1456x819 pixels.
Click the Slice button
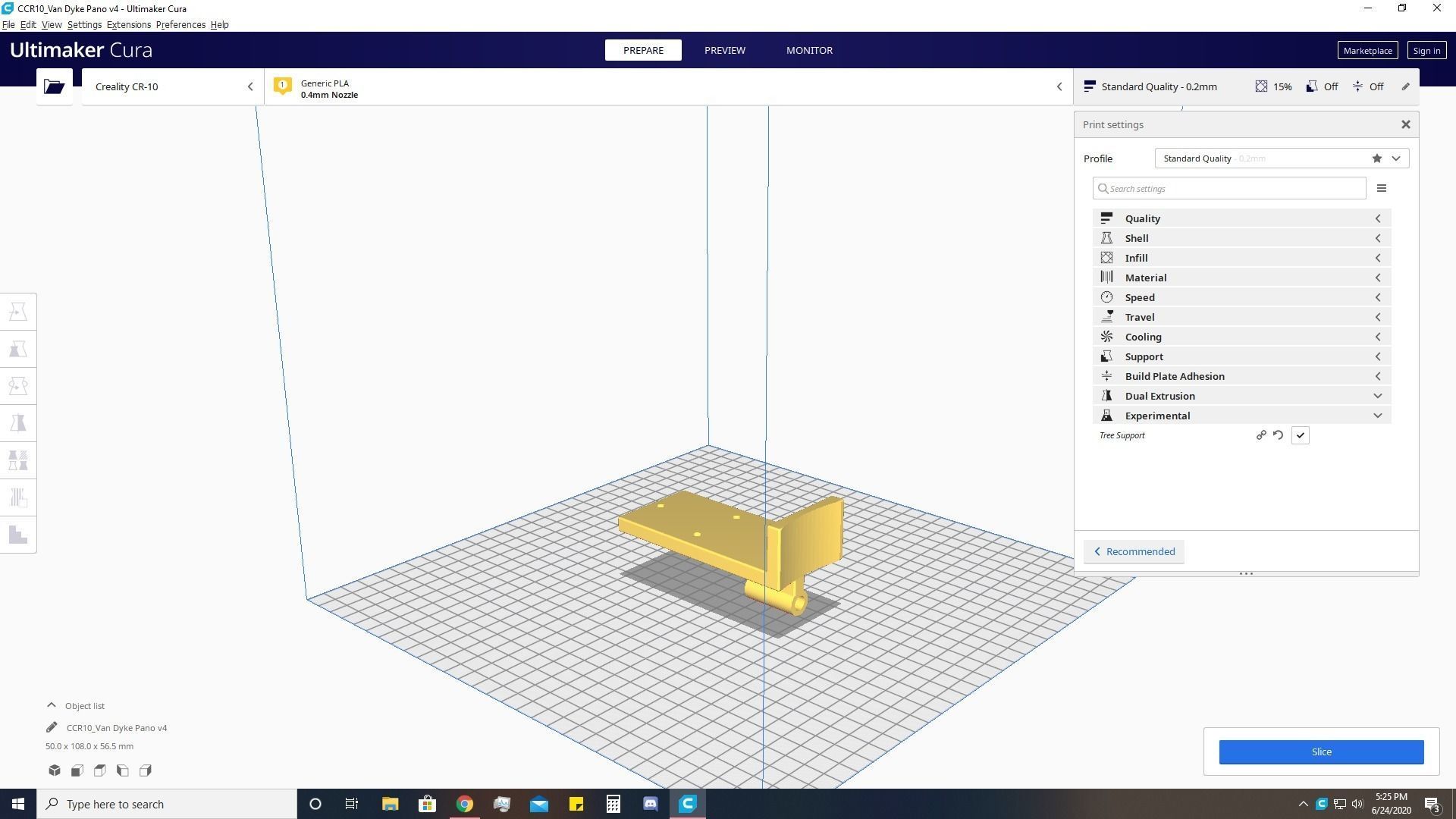click(x=1320, y=752)
